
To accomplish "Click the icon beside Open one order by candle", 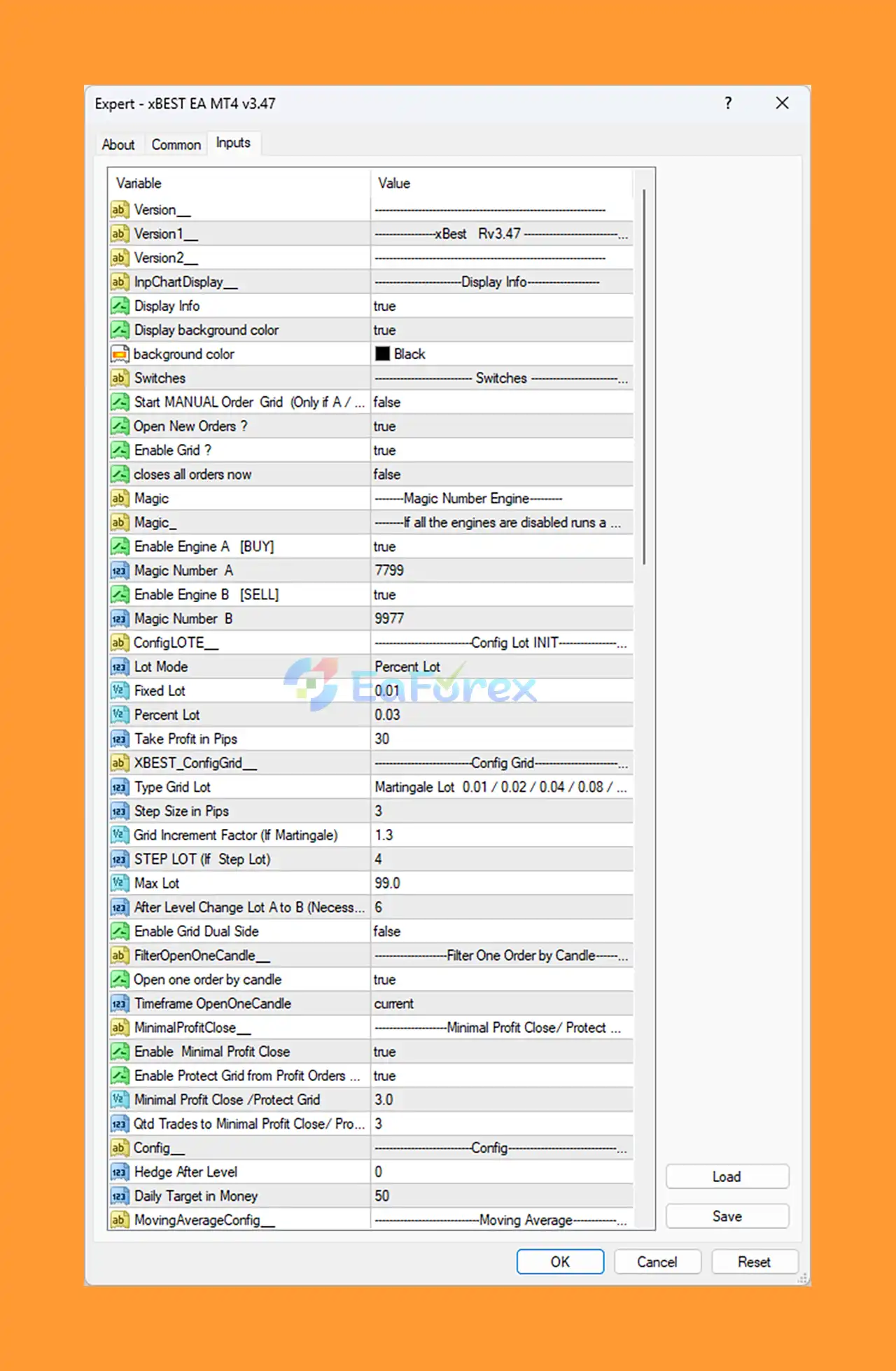I will (120, 979).
